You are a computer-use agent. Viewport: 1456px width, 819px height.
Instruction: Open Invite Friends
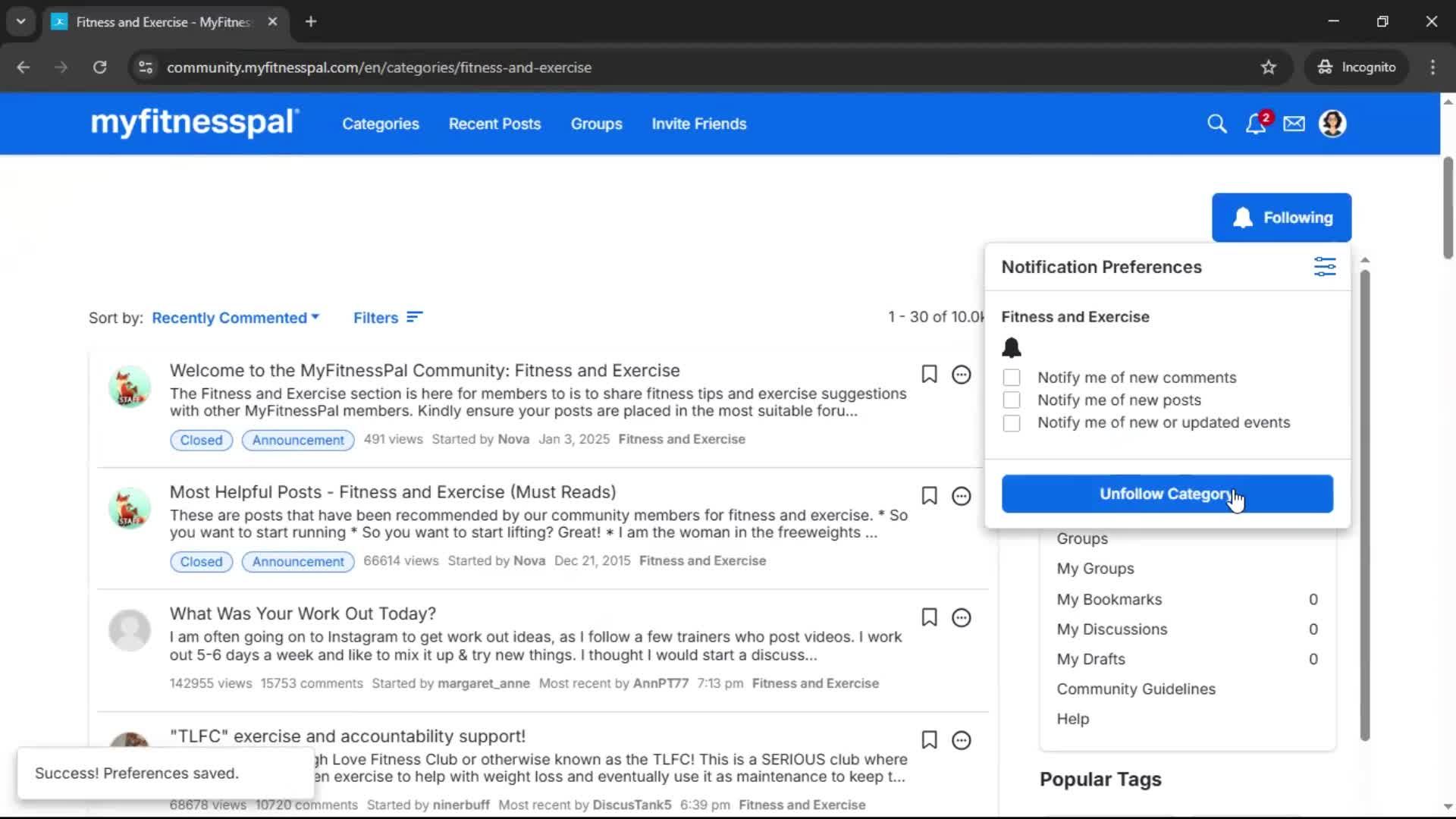(698, 124)
